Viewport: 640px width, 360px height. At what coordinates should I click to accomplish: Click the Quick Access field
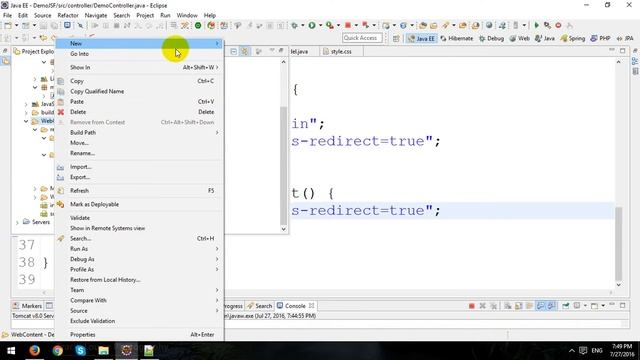362,38
